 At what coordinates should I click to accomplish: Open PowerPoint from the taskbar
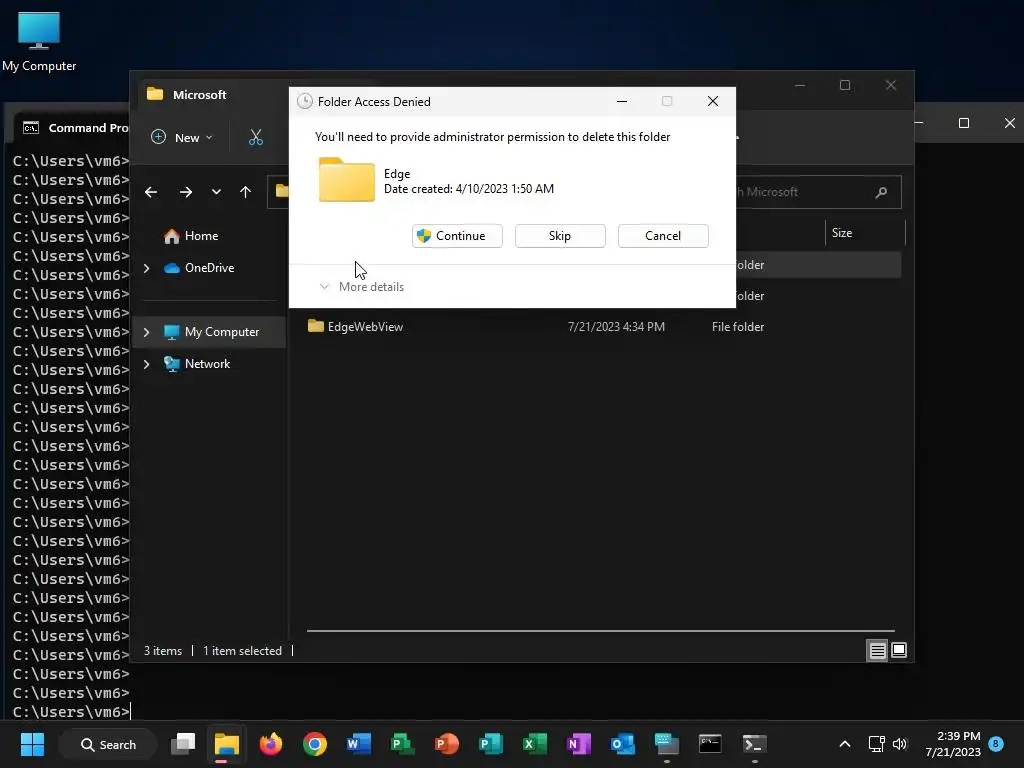click(x=447, y=744)
